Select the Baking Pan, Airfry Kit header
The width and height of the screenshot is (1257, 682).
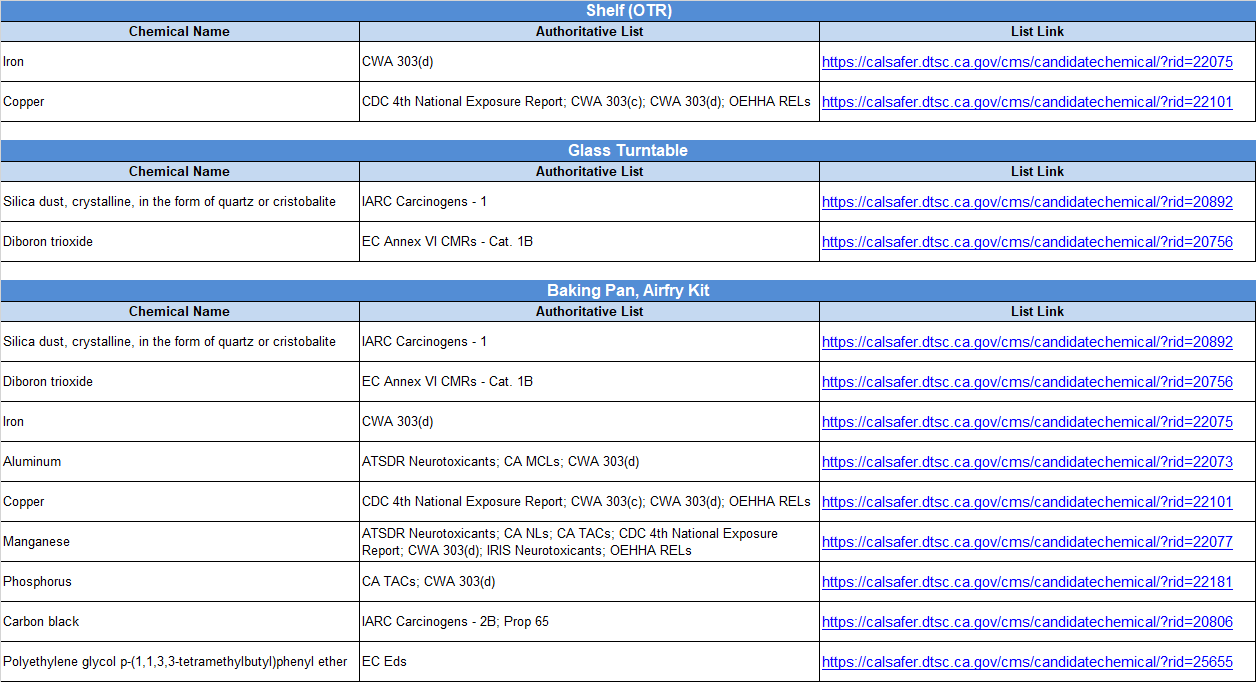coord(628,291)
